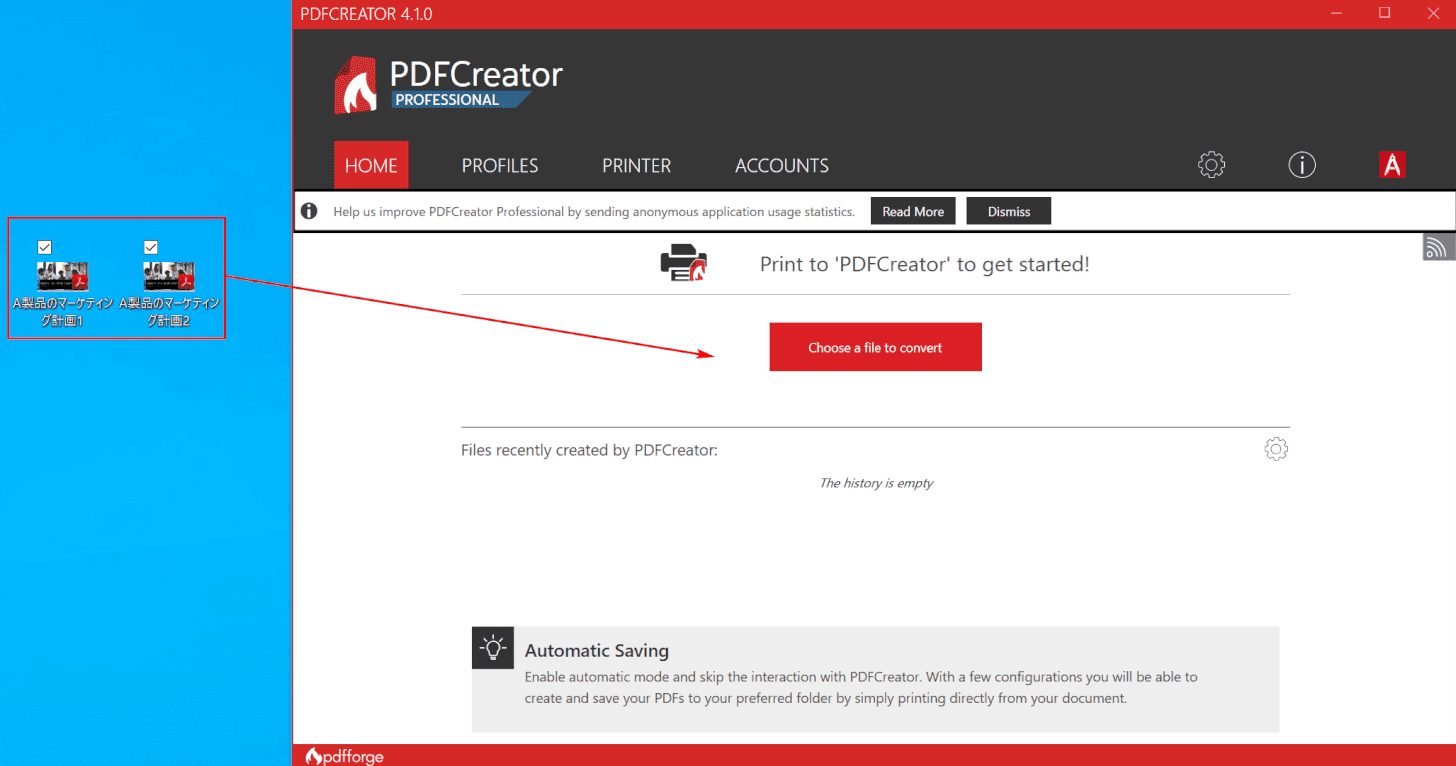Click 'Files recently created by PDFCreator:' label
Image resolution: width=1456 pixels, height=766 pixels.
[589, 450]
